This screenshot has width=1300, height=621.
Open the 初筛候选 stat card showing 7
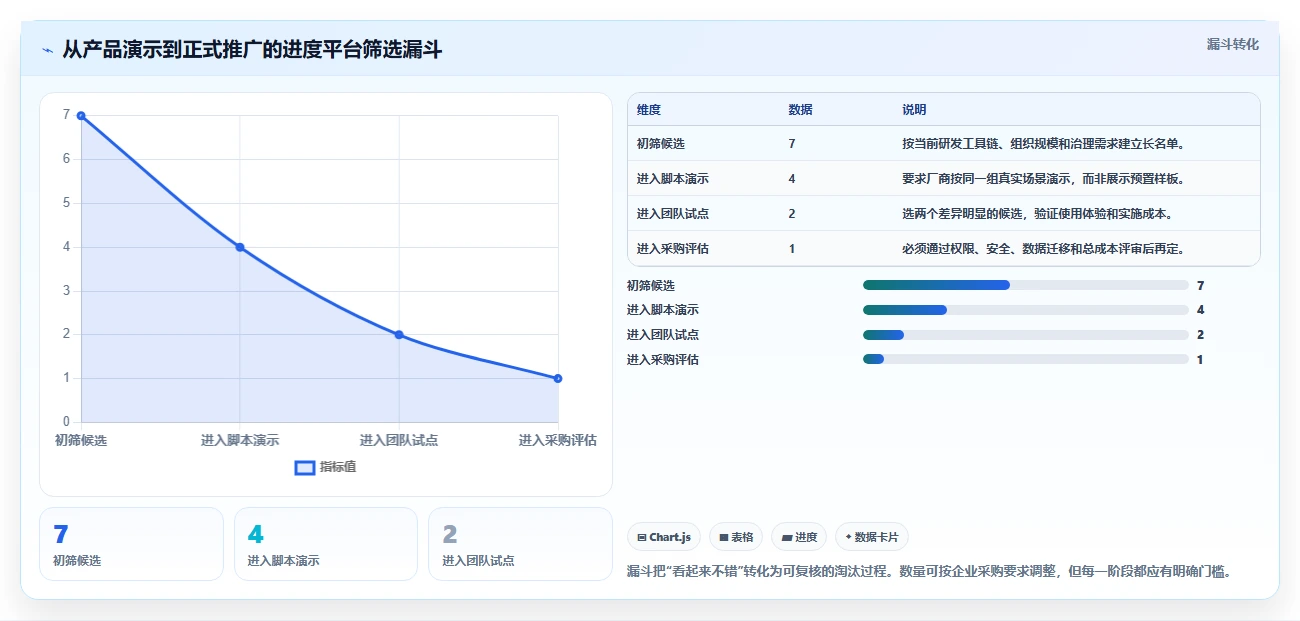pyautogui.click(x=131, y=544)
